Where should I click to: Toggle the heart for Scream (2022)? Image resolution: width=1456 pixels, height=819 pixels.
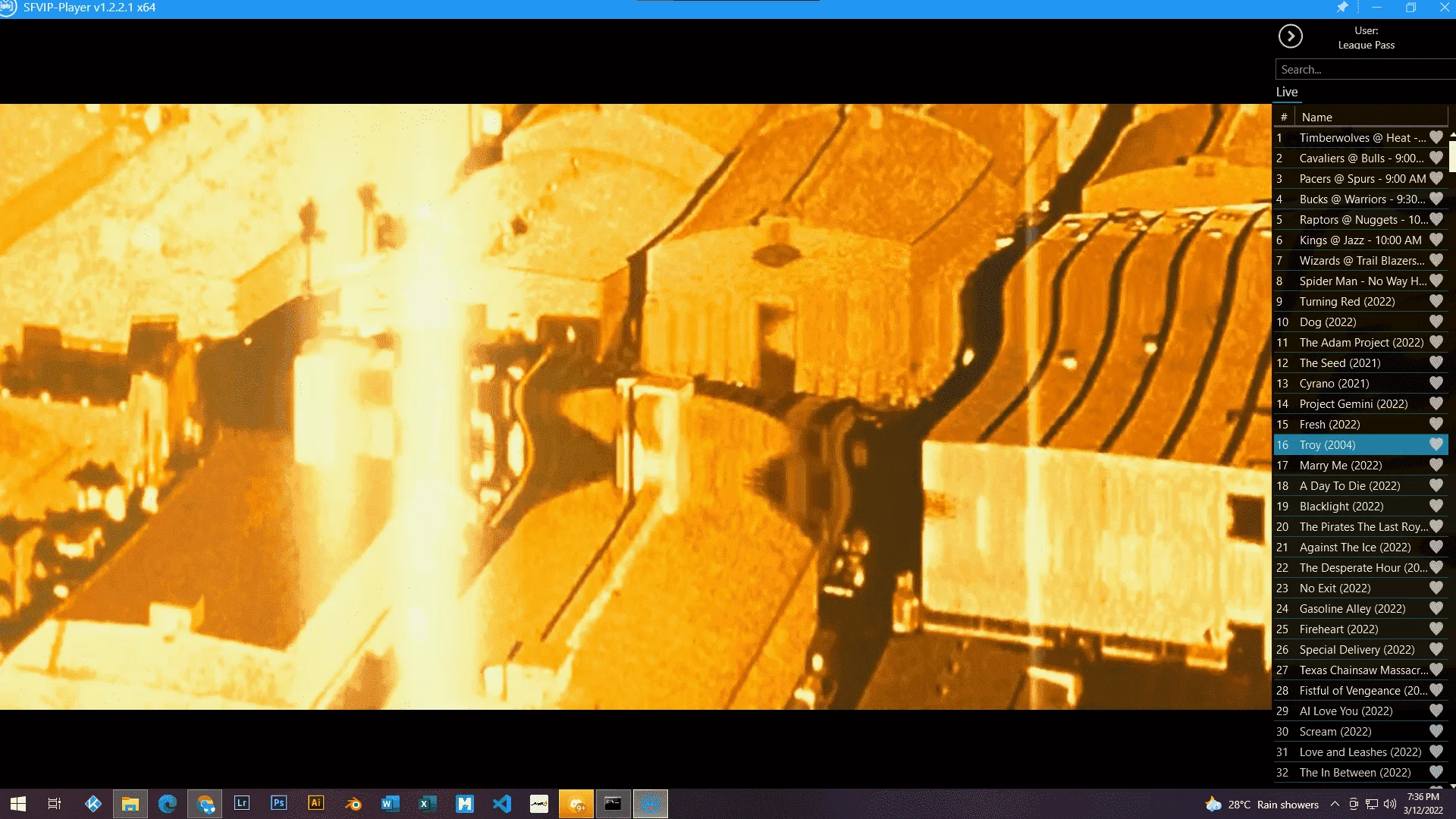pos(1436,731)
